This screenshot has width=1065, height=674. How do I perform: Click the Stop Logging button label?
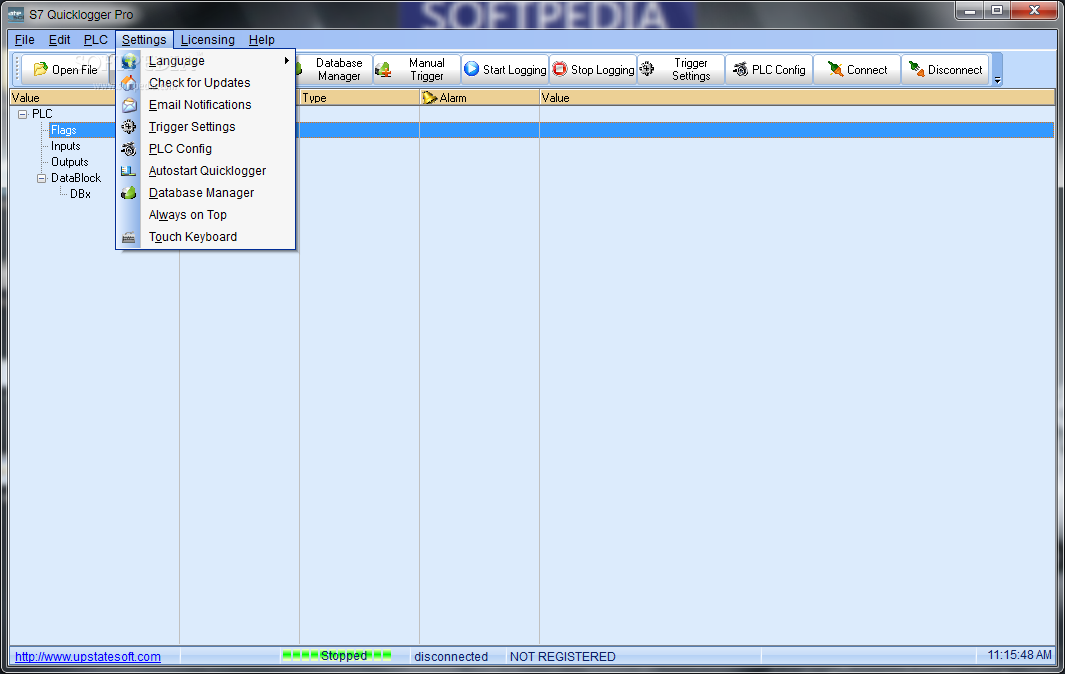pyautogui.click(x=602, y=69)
